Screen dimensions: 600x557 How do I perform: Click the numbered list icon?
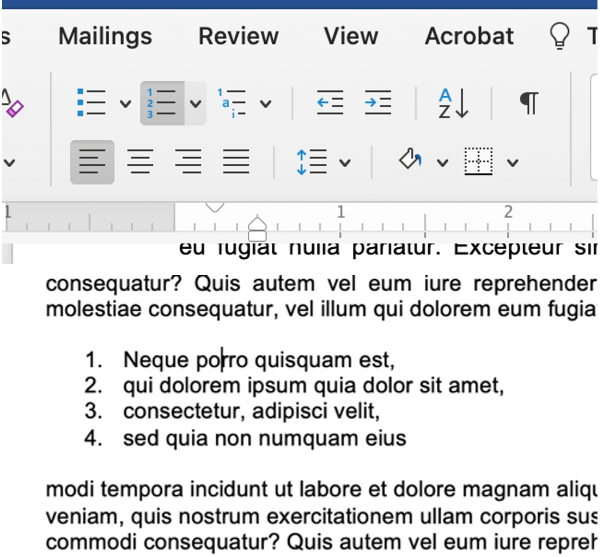pos(162,103)
